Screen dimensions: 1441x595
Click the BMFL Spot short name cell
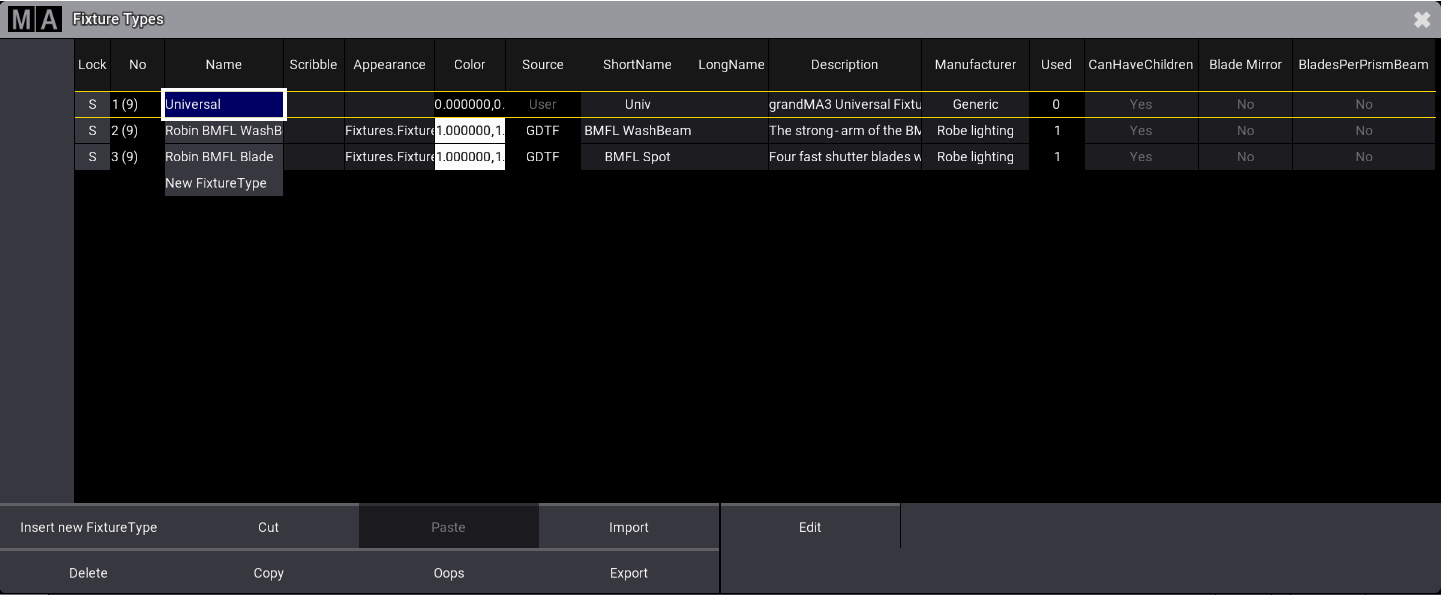click(x=637, y=157)
